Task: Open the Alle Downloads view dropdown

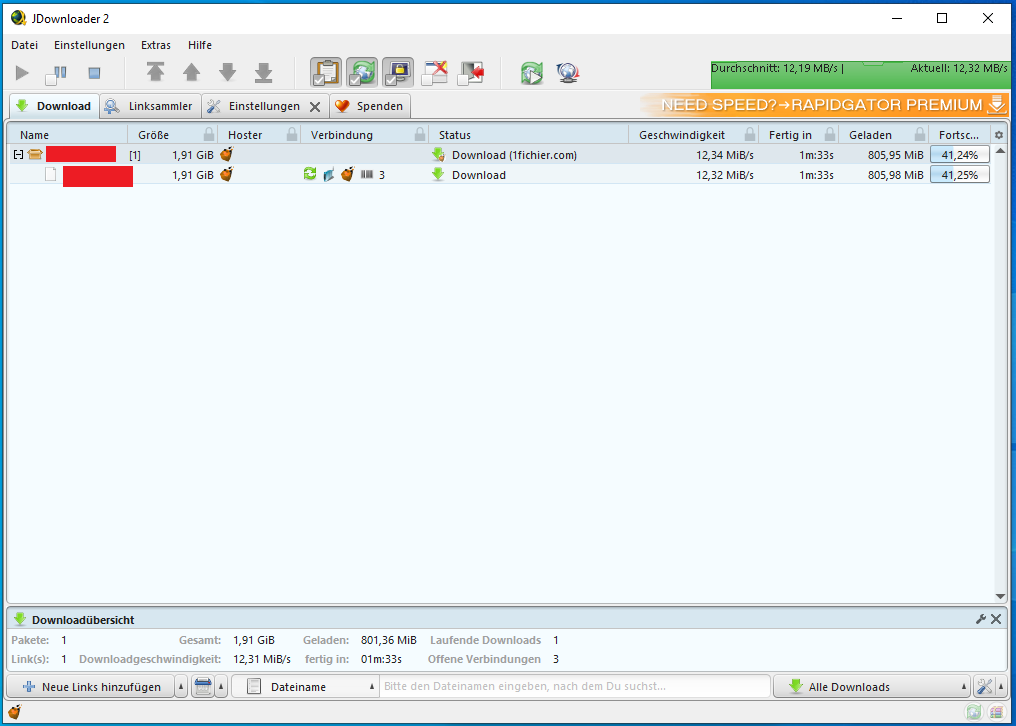Action: tap(872, 686)
